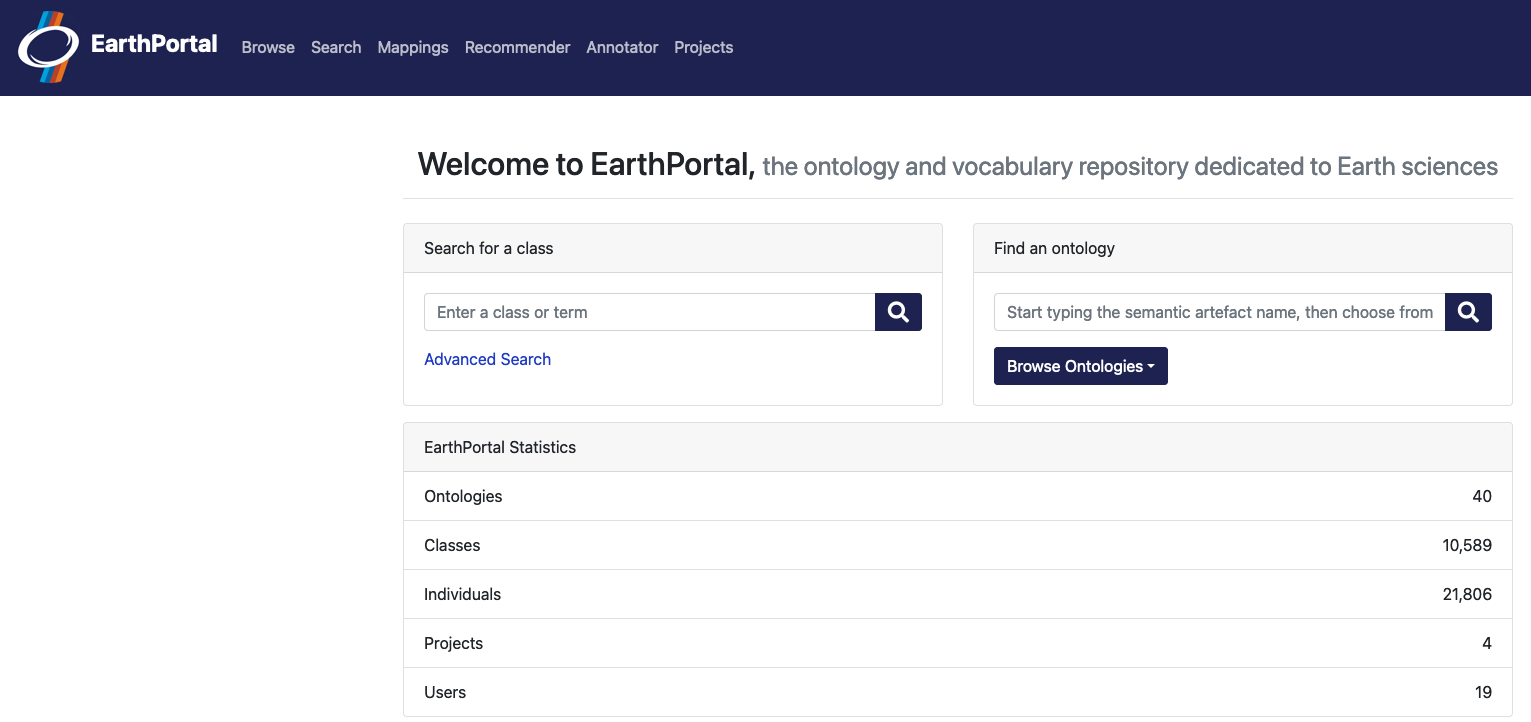Viewport: 1531px width, 722px height.
Task: Click the ontology count value 40
Action: 1482,496
